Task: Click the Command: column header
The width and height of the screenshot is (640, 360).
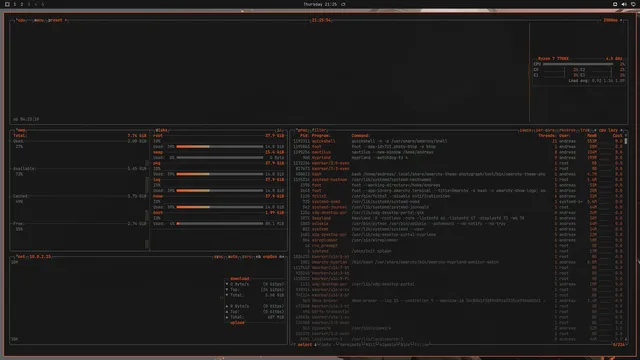Action: click(x=361, y=136)
